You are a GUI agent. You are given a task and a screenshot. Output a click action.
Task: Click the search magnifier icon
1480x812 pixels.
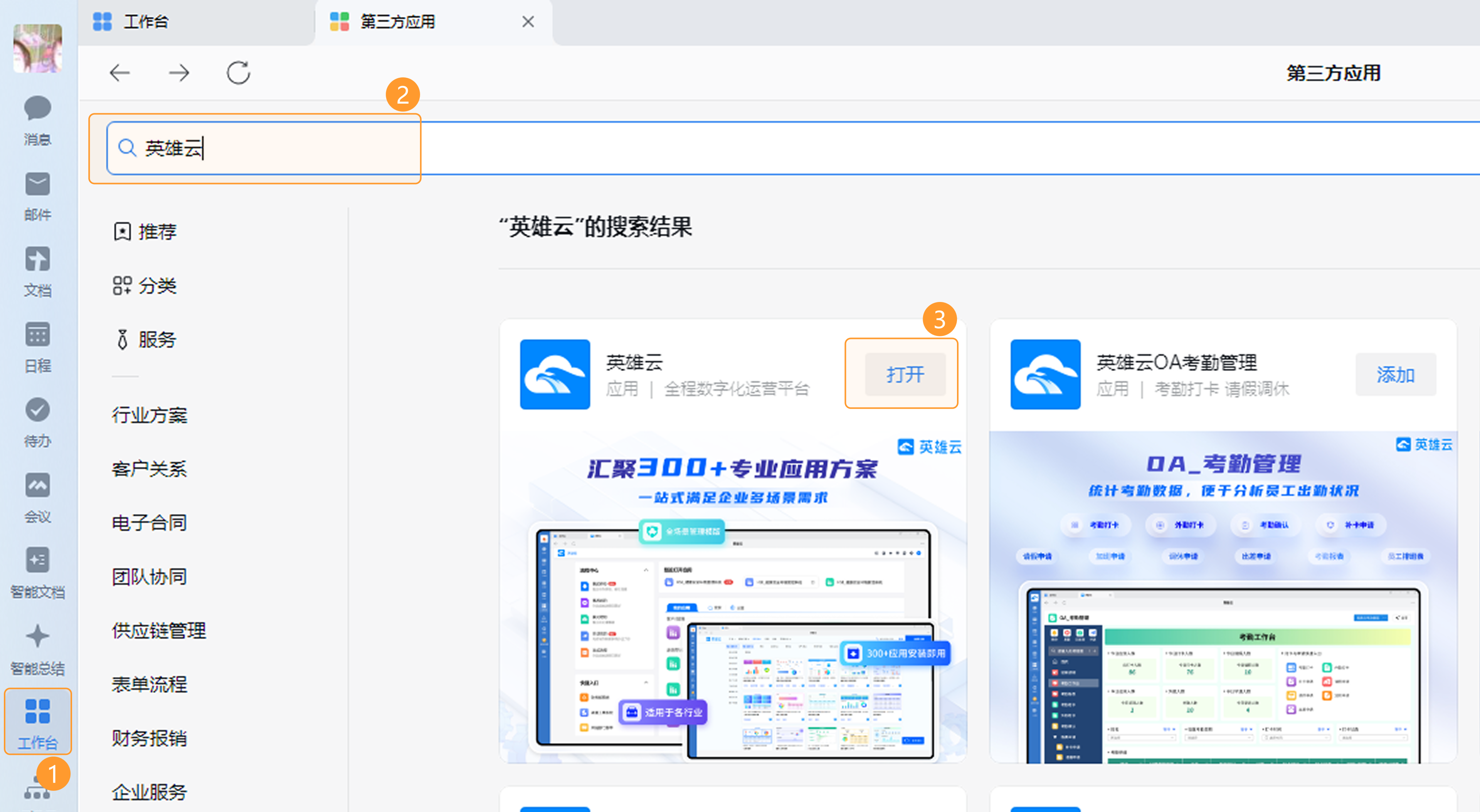point(126,148)
